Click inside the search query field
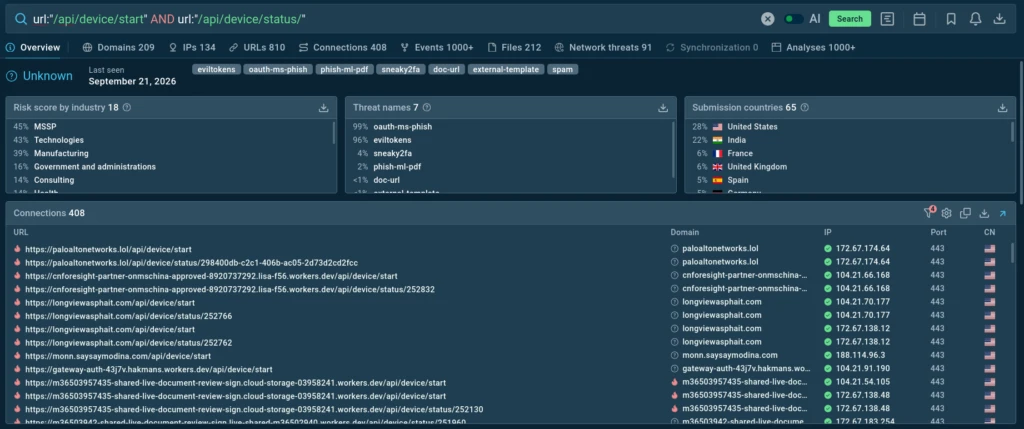Screen dimensions: 1024x429 392,19
